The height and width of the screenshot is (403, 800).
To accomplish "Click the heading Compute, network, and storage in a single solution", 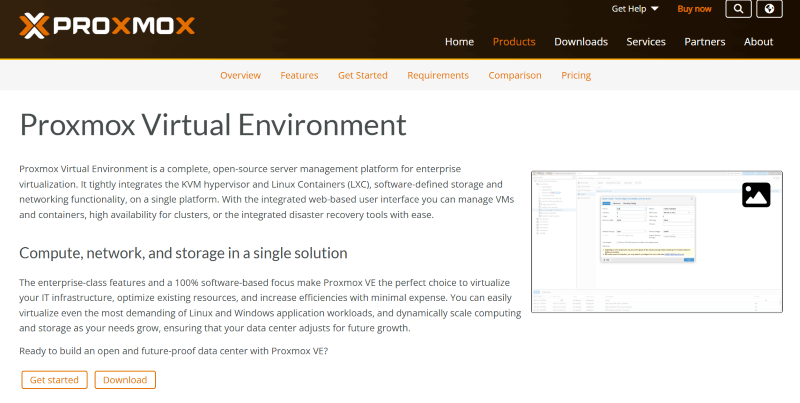I will 183,253.
